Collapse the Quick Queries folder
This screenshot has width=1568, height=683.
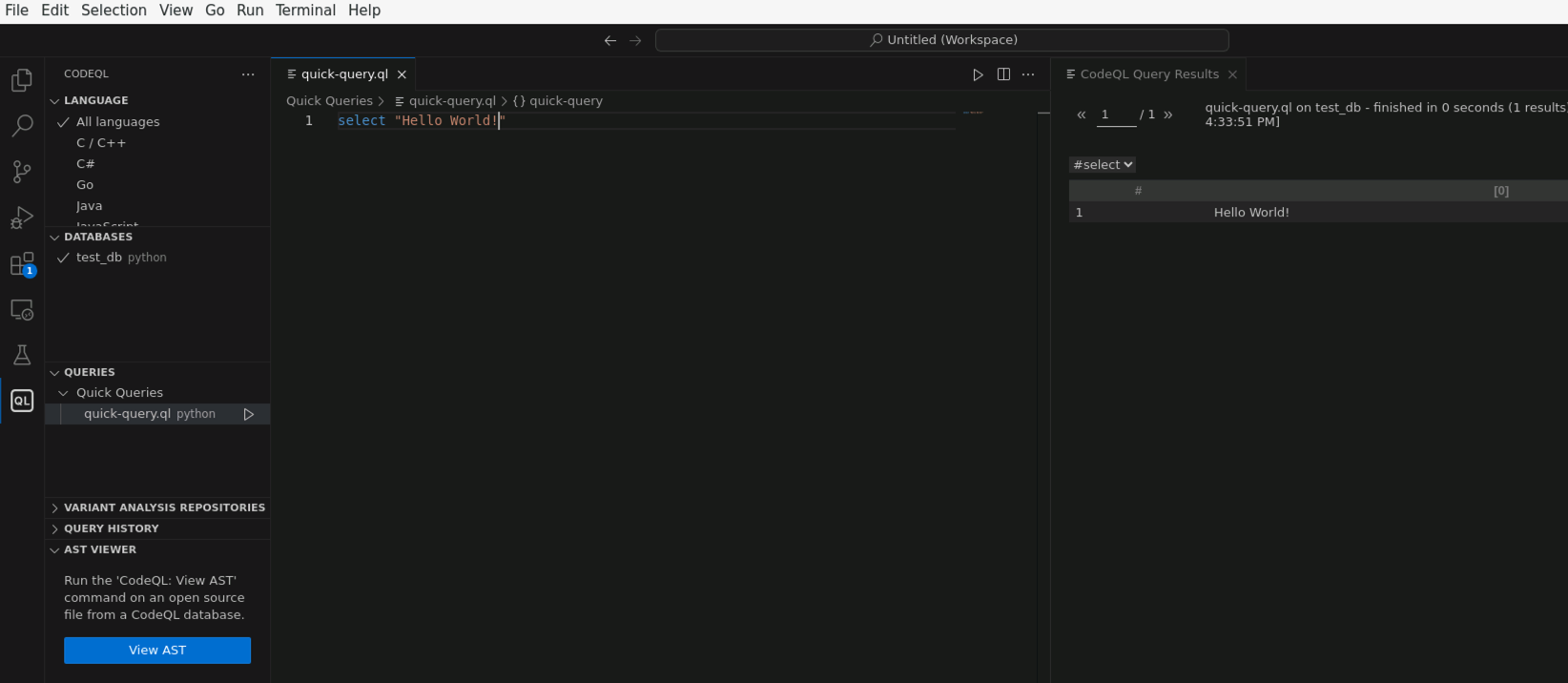click(x=64, y=393)
